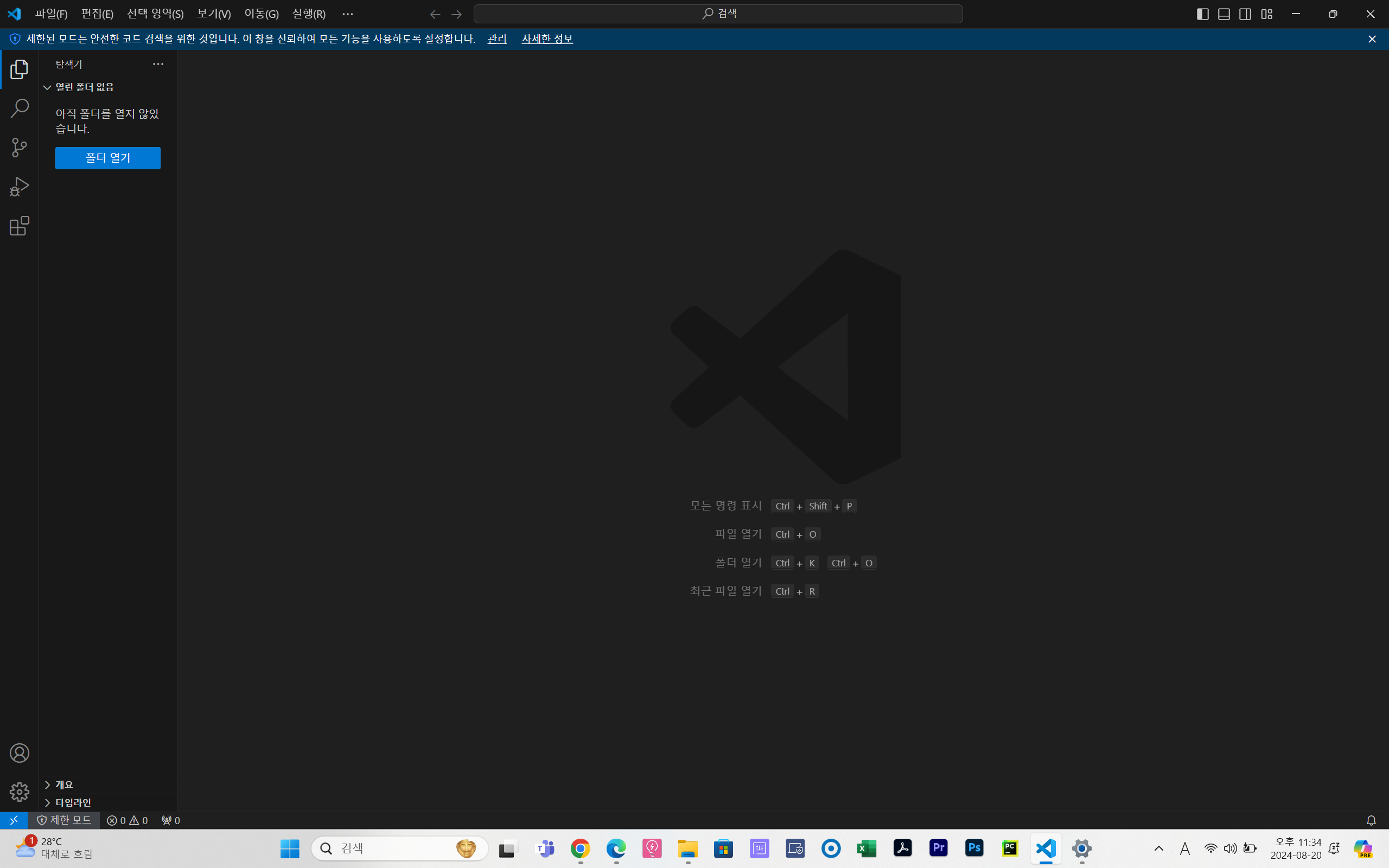
Task: Open Settings gear app from the taskbar
Action: pos(1082,848)
